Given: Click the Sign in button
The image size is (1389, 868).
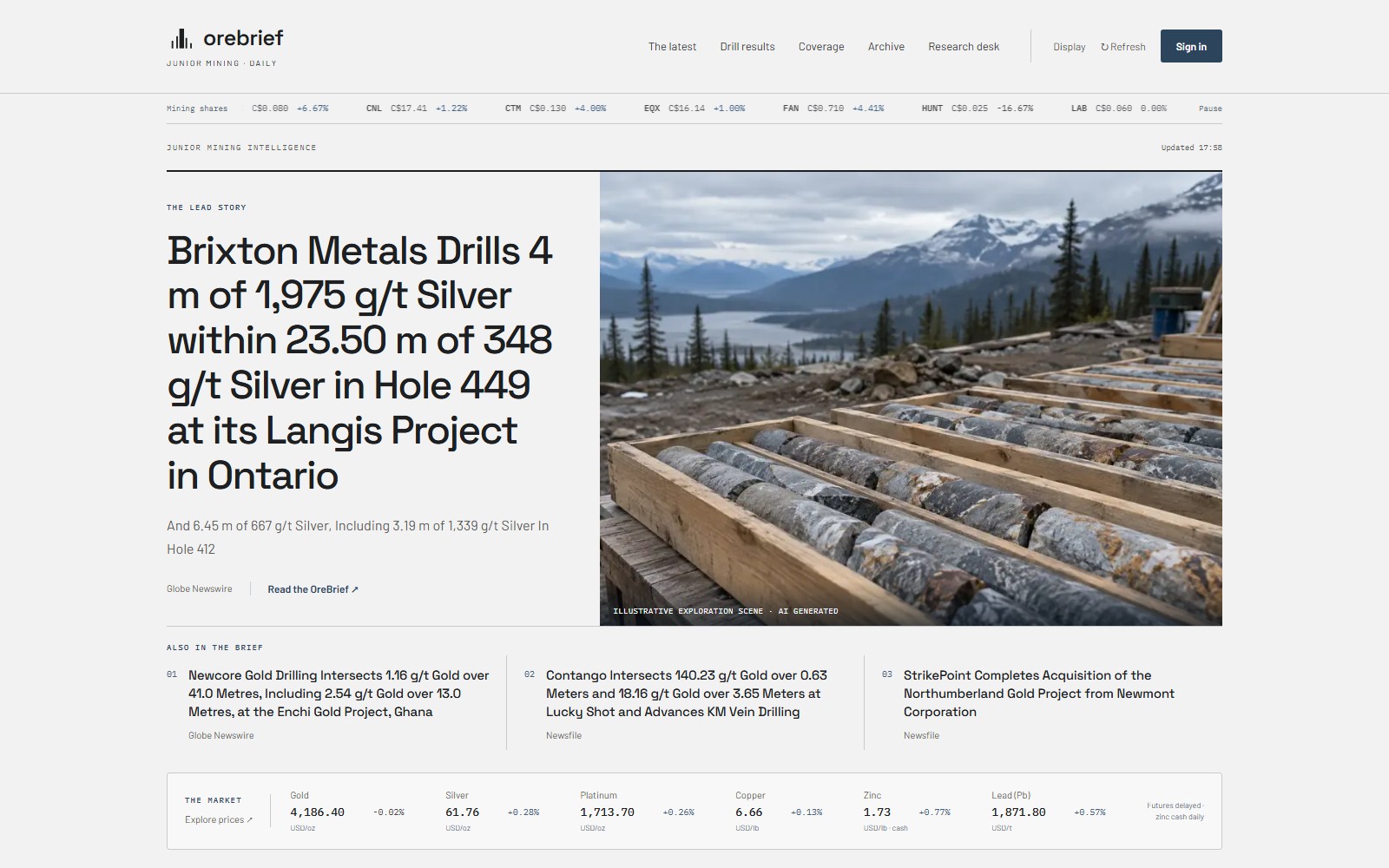Looking at the screenshot, I should (x=1191, y=46).
